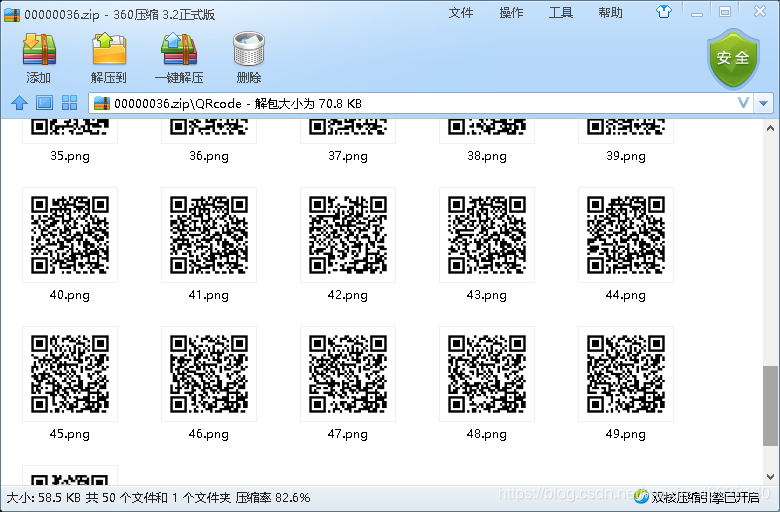Click the 双核压缩引擎 status bar icon

[641, 496]
